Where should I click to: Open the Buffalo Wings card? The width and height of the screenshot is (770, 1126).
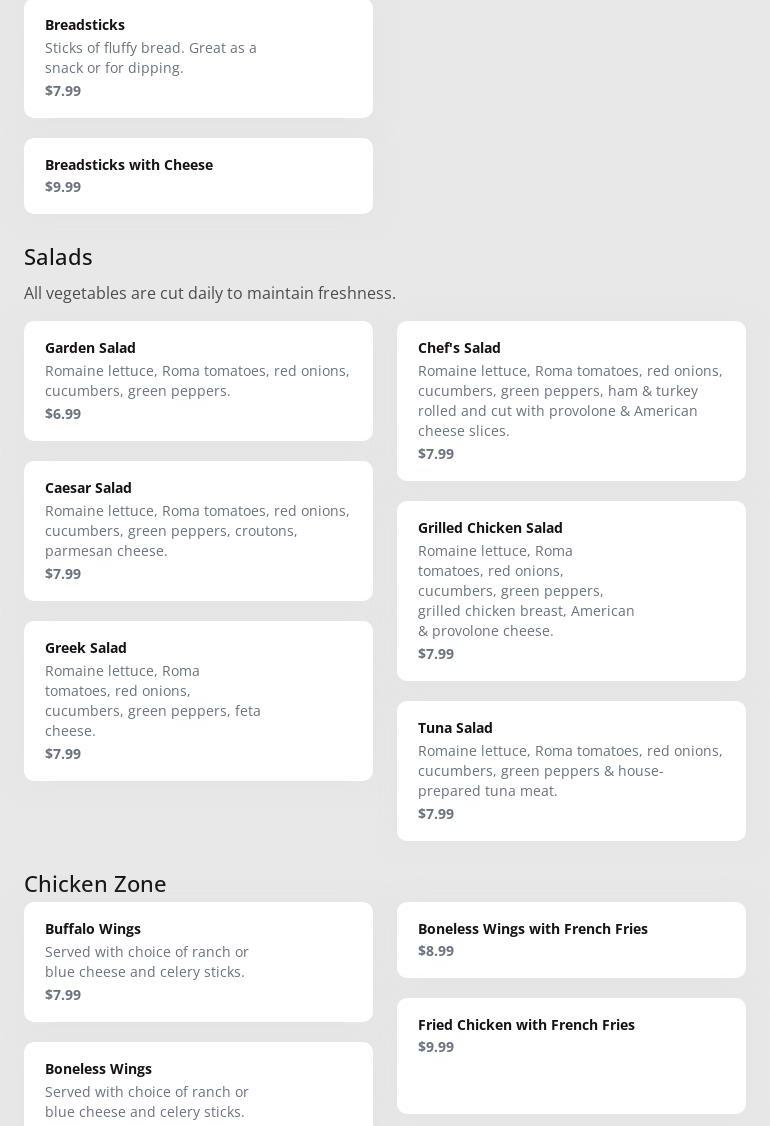(198, 961)
